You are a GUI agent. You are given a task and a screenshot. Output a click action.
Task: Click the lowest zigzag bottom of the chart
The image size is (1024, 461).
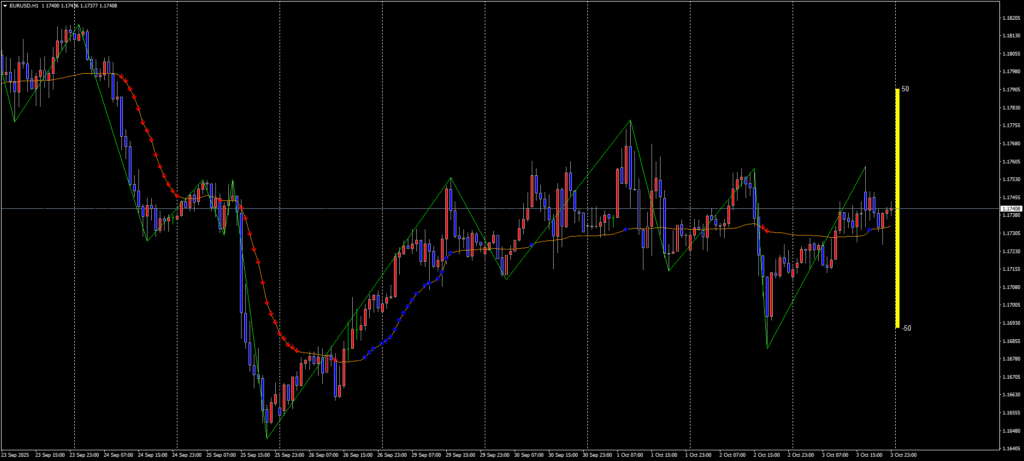pos(267,438)
